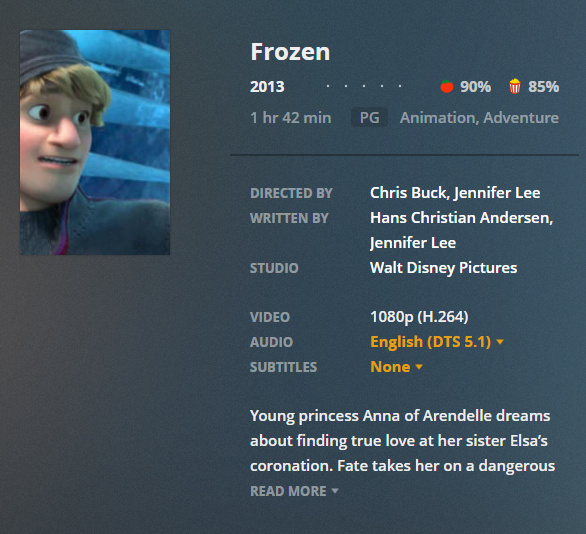Set the third star rating dot
The image size is (586, 534).
[x=364, y=86]
